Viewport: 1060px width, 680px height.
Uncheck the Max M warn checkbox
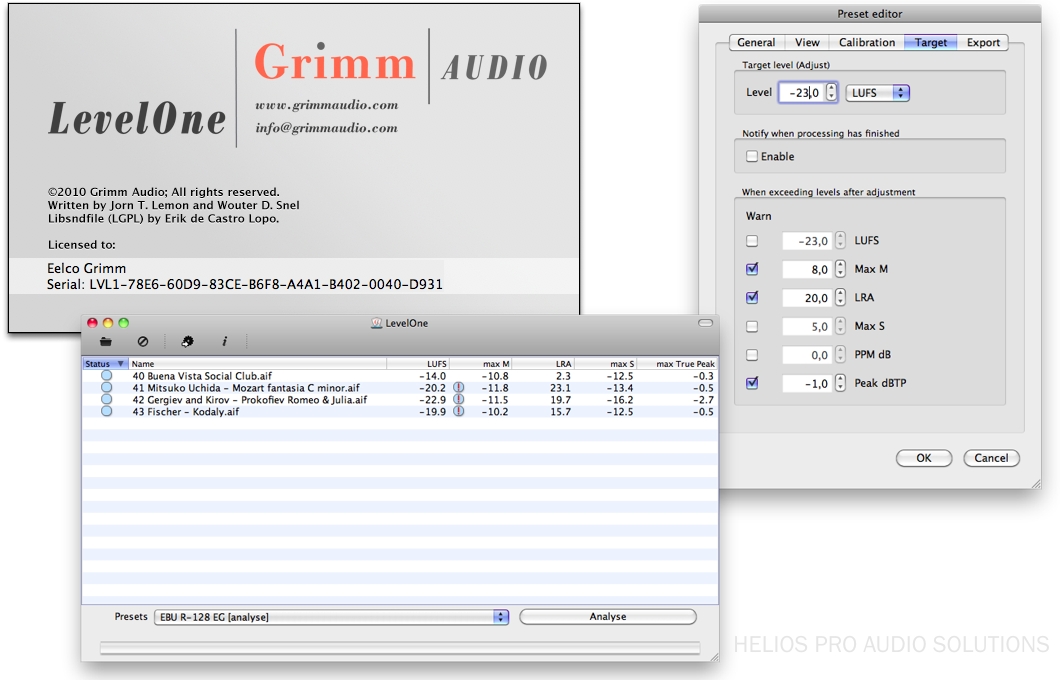point(752,269)
